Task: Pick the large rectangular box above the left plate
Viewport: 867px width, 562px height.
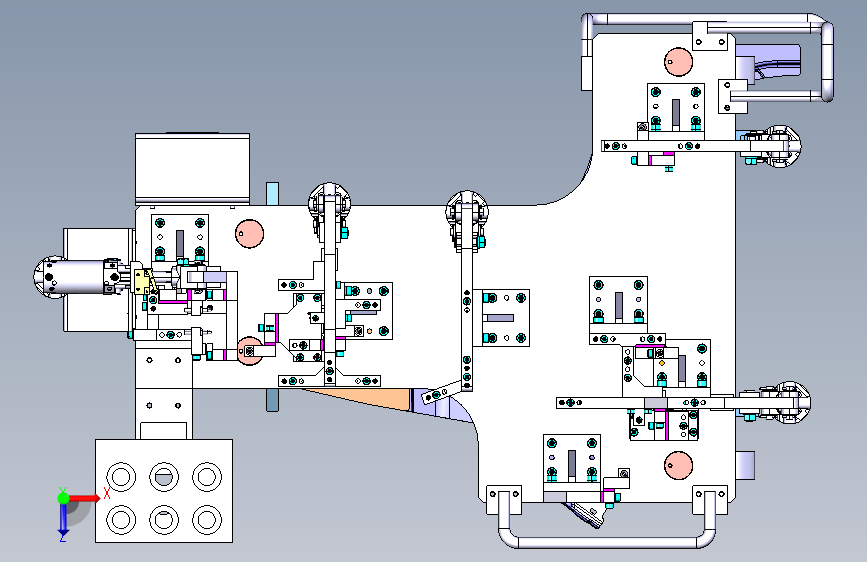Action: 192,169
